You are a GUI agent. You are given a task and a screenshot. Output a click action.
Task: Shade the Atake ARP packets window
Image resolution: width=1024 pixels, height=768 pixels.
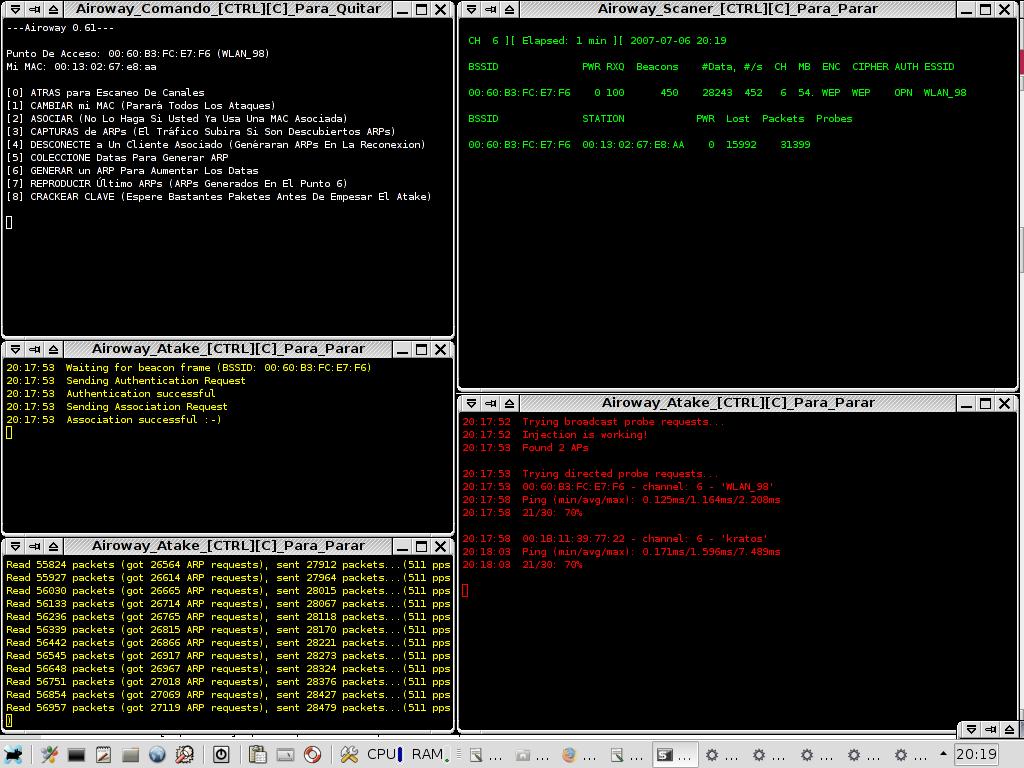pyautogui.click(x=54, y=546)
